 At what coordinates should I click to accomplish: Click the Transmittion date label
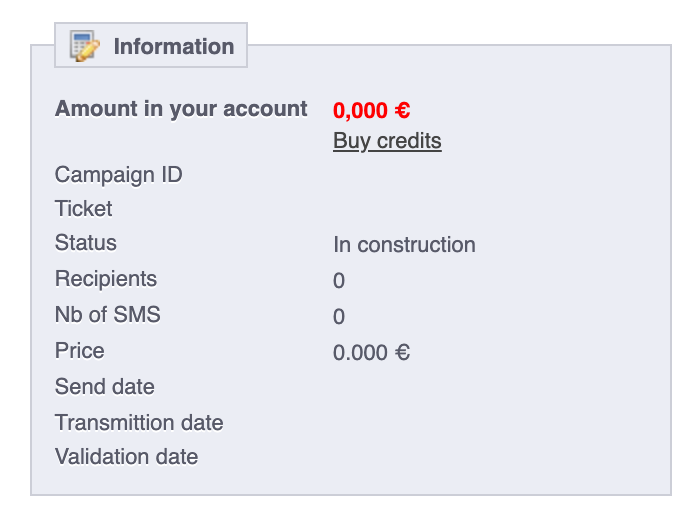pos(139,423)
